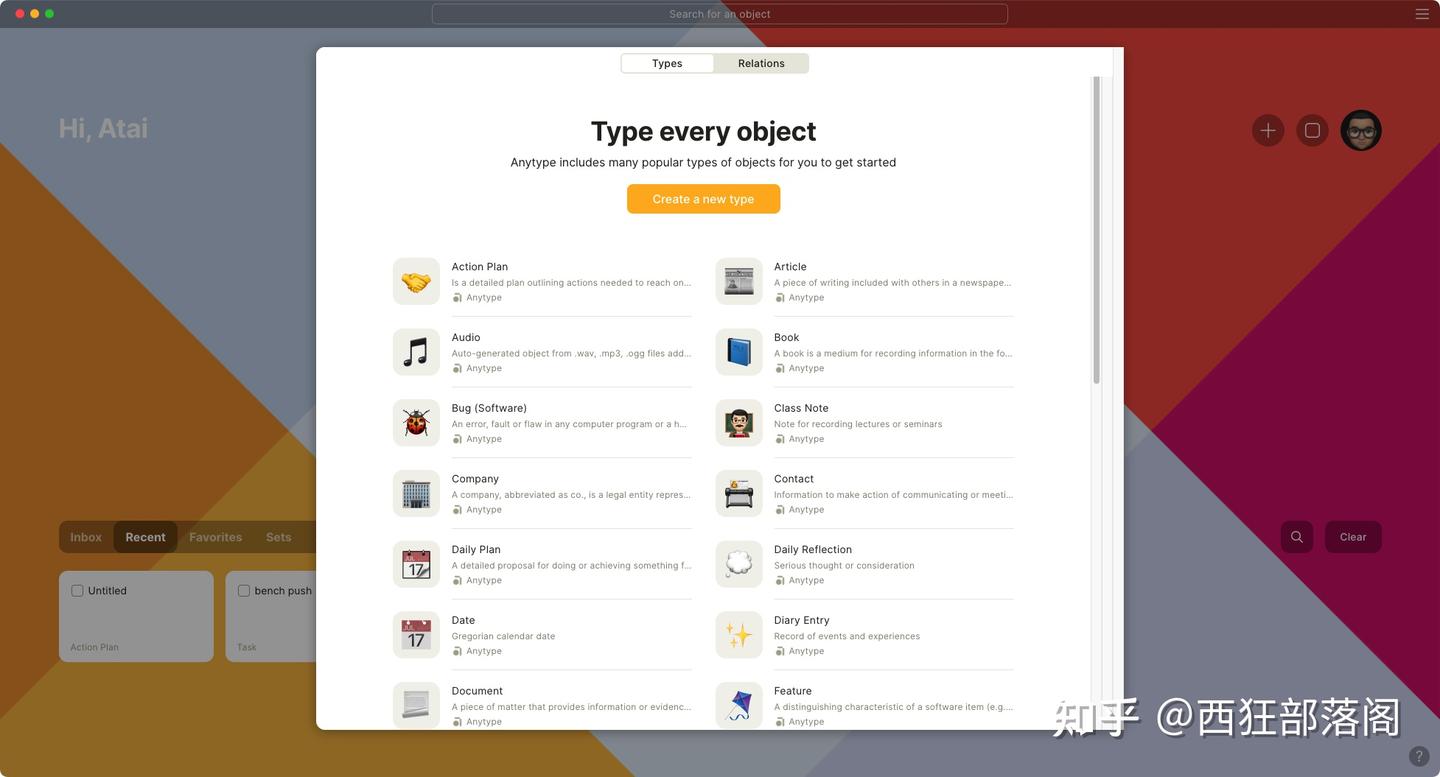
Task: Click the Feature kite icon
Action: point(739,705)
